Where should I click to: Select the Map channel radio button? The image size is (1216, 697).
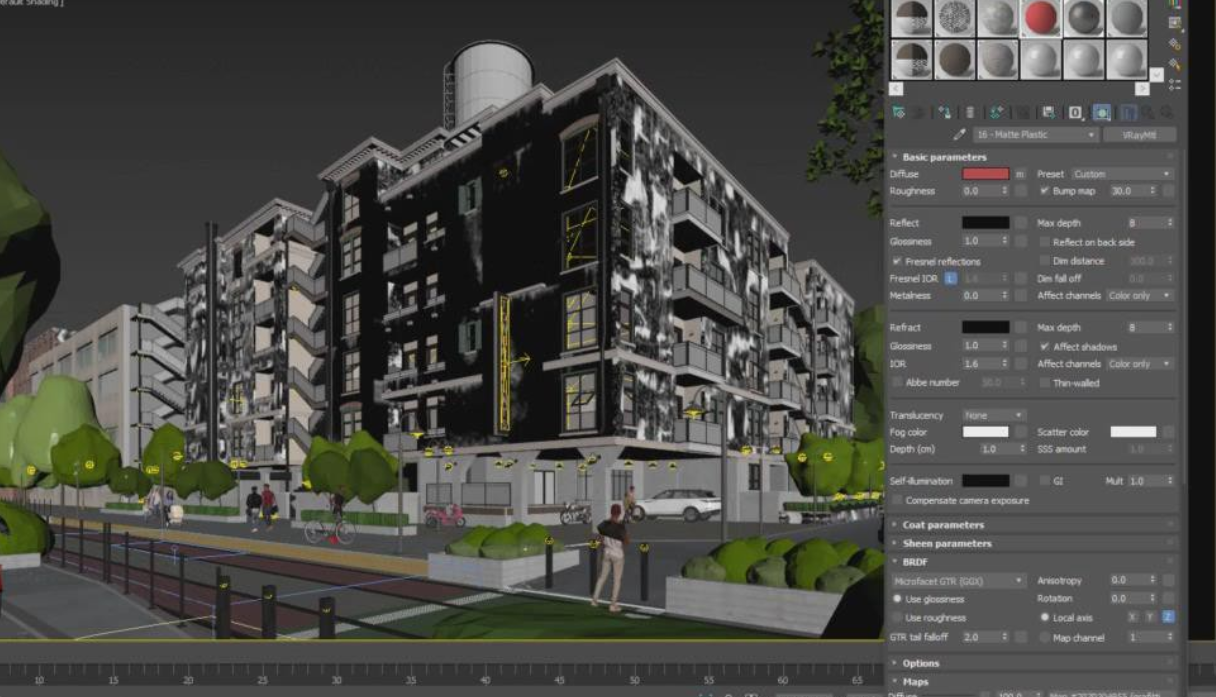[1045, 637]
